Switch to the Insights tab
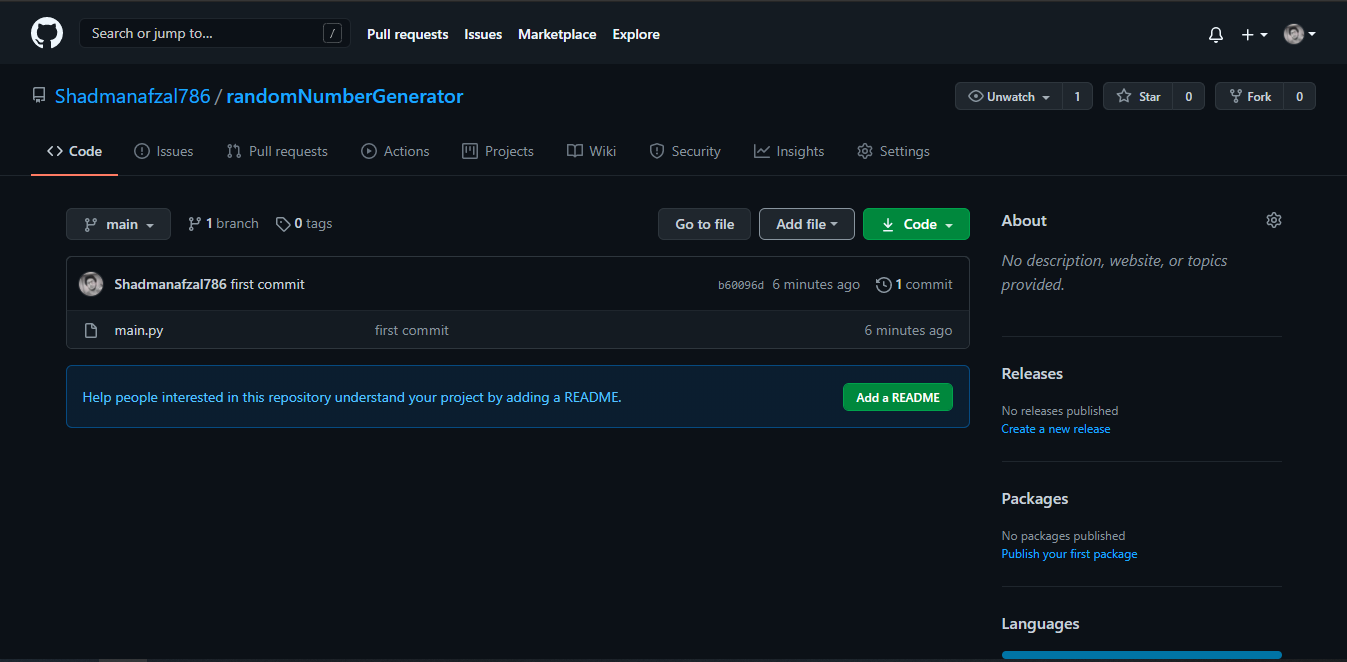This screenshot has width=1347, height=662. 789,151
